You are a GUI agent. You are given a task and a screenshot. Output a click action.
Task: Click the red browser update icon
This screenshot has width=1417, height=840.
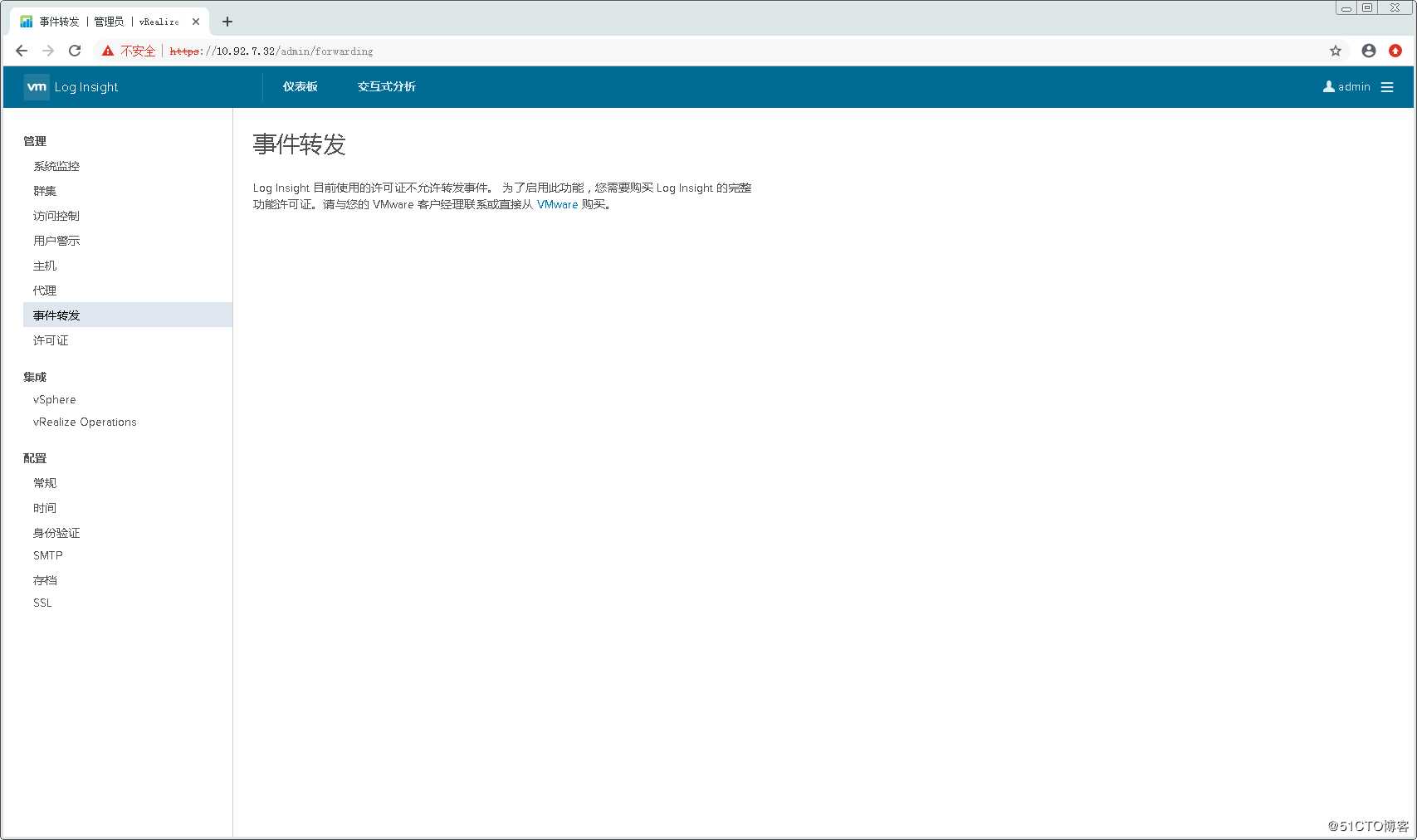[1395, 51]
